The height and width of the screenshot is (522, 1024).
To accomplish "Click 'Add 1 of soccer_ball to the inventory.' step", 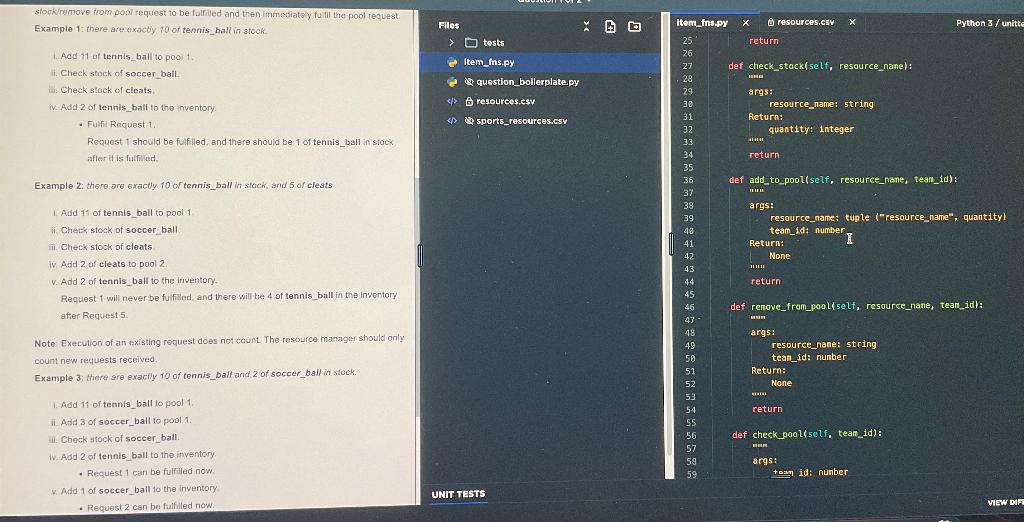I will [139, 489].
